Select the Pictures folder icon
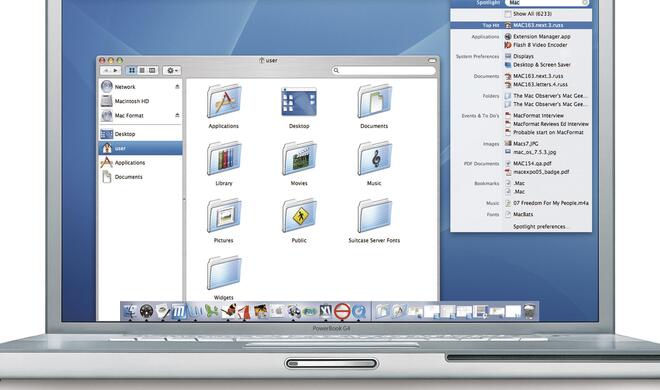 point(224,216)
